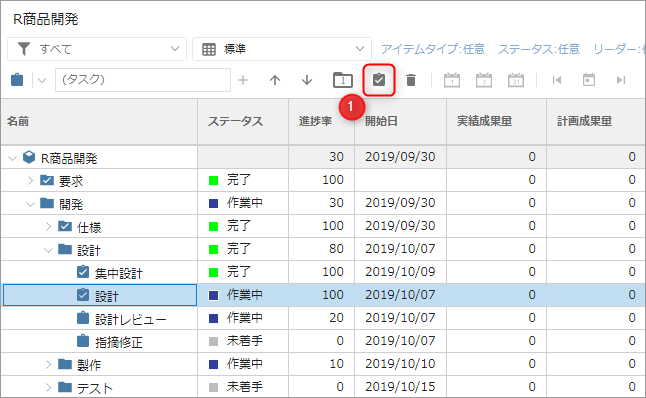The image size is (646, 398).
Task: Click the today calendar icon
Action: (589, 80)
